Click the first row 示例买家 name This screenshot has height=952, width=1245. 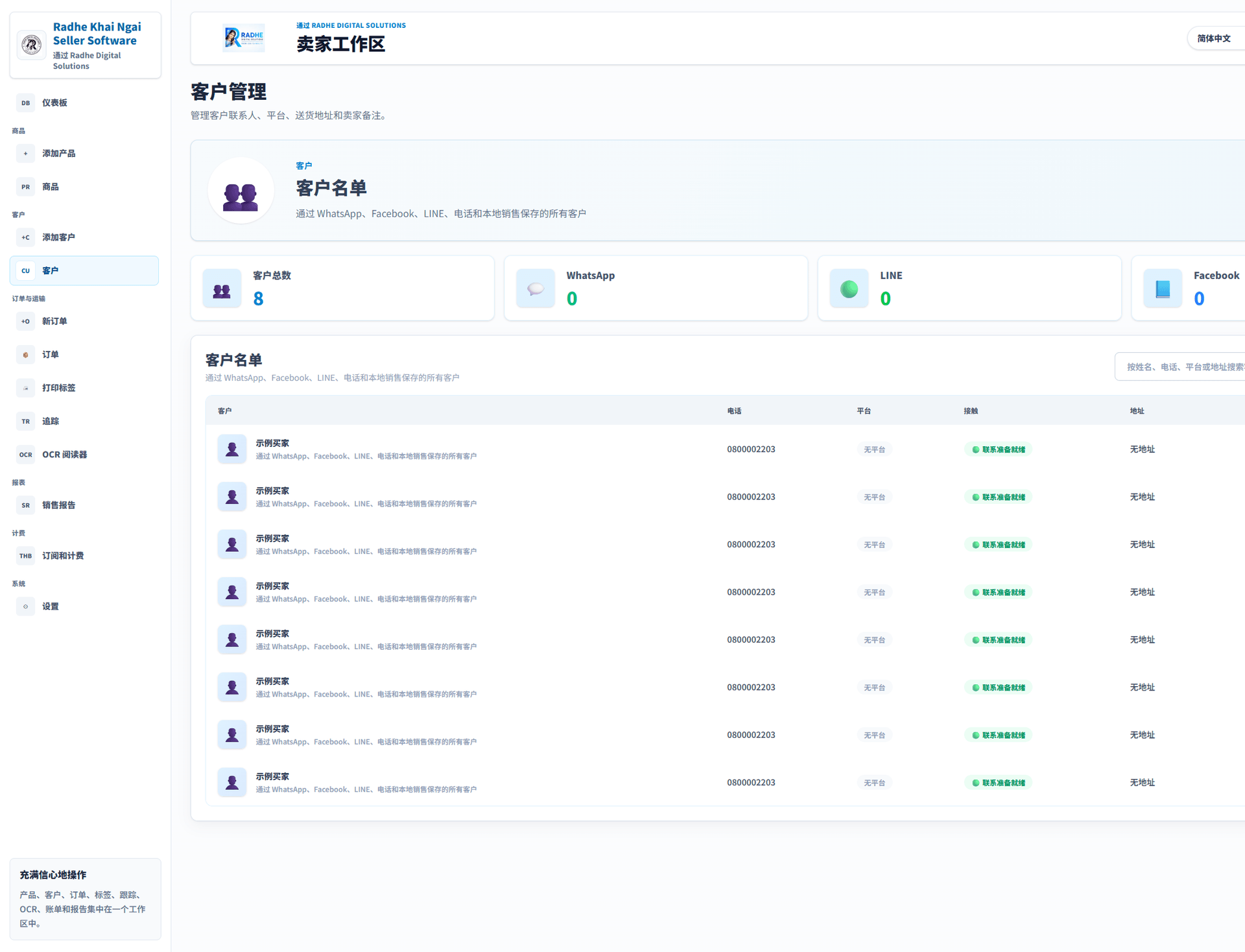click(x=272, y=444)
